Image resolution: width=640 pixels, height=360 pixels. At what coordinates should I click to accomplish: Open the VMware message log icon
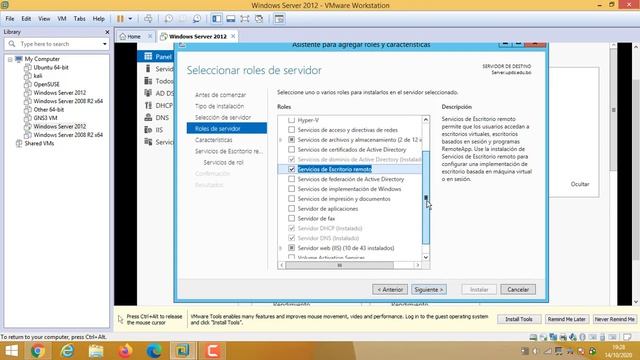(627, 337)
